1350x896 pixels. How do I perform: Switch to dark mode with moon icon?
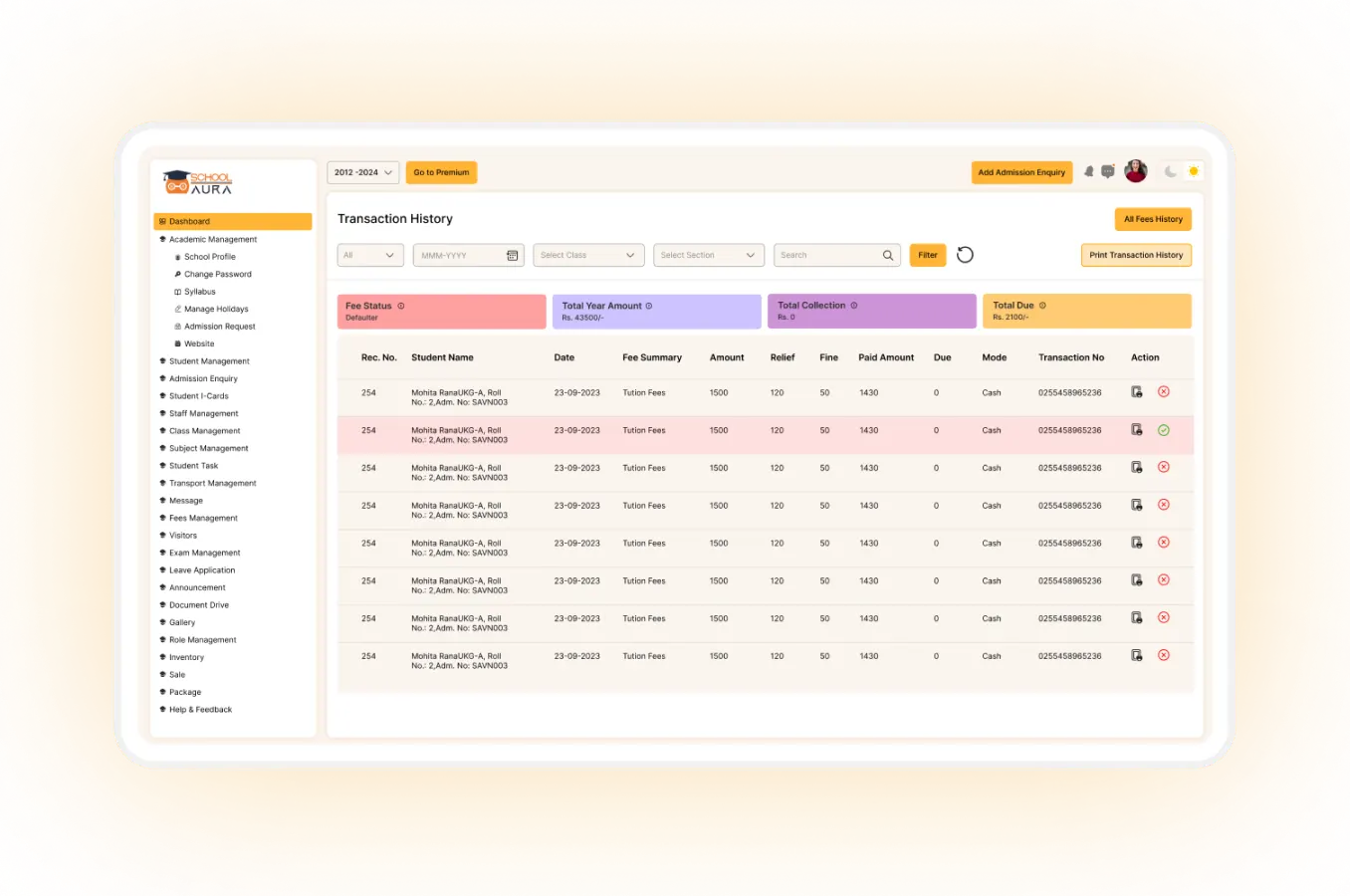click(1171, 172)
